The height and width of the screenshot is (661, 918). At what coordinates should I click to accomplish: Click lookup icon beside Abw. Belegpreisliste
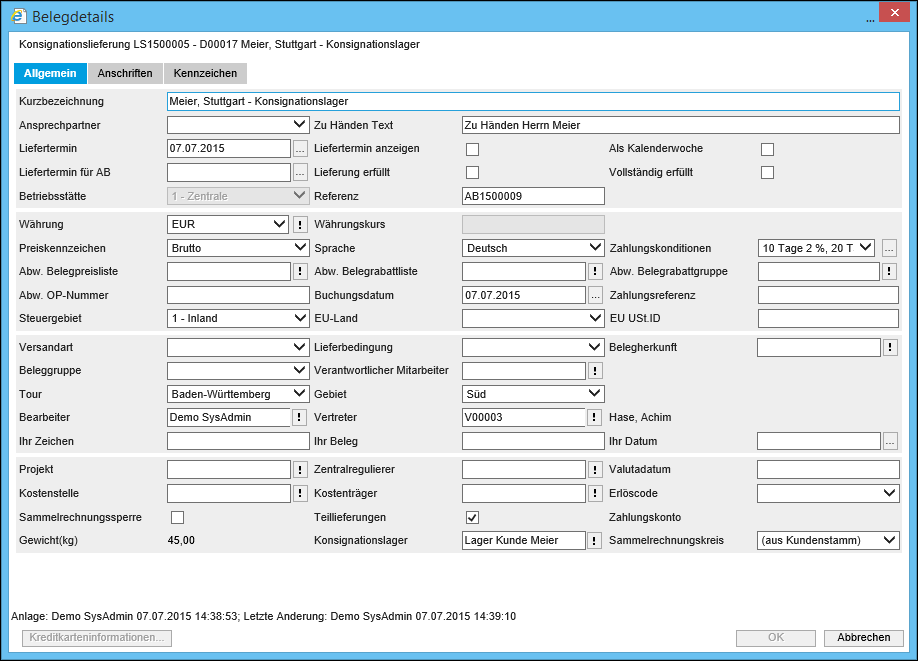point(300,271)
